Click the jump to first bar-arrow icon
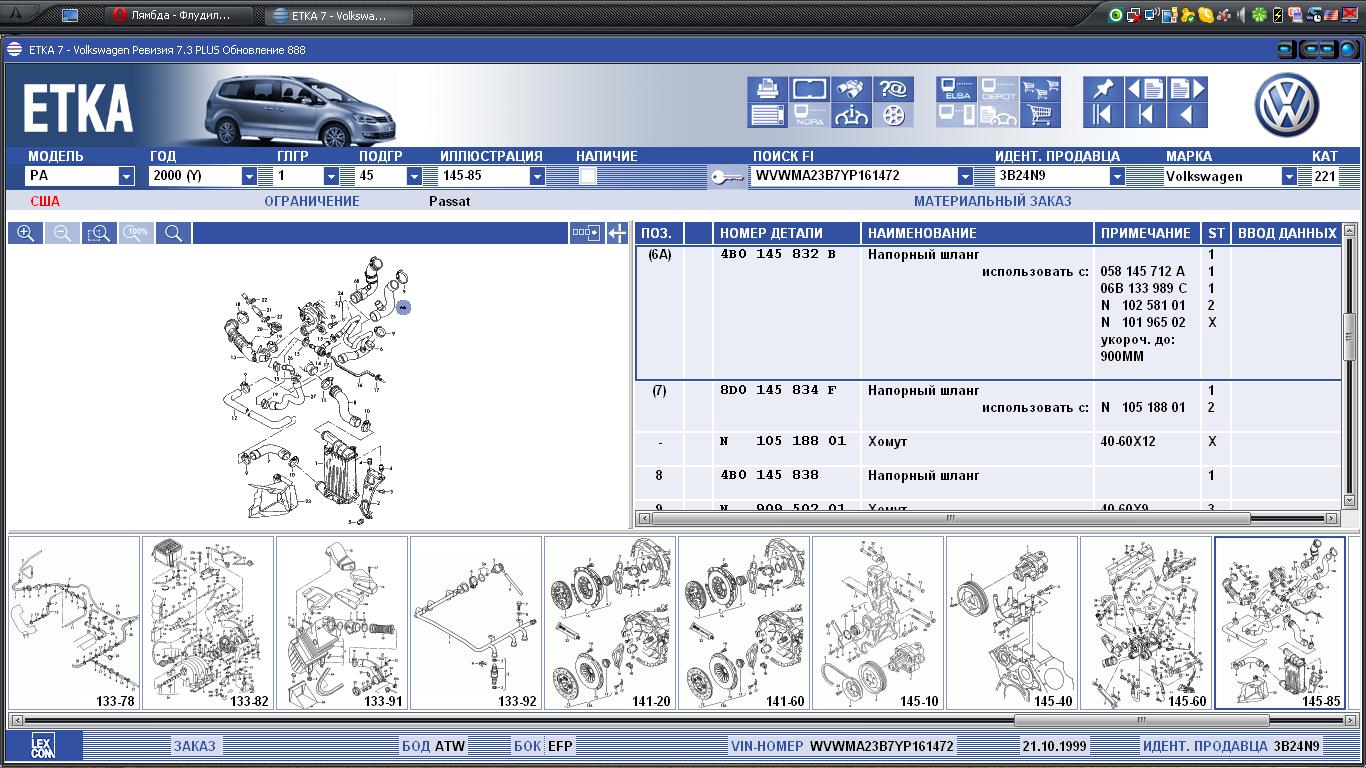The height and width of the screenshot is (768, 1366). pyautogui.click(x=1103, y=115)
